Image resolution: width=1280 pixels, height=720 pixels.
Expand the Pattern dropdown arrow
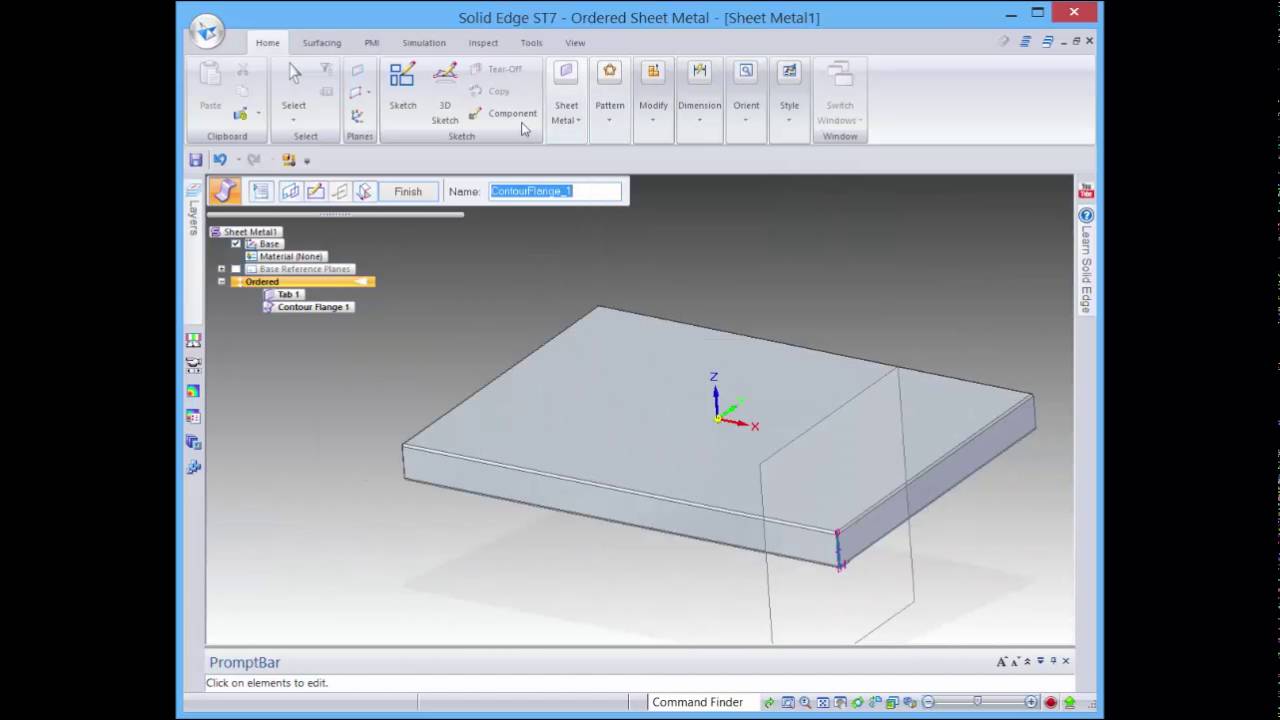pos(610,120)
